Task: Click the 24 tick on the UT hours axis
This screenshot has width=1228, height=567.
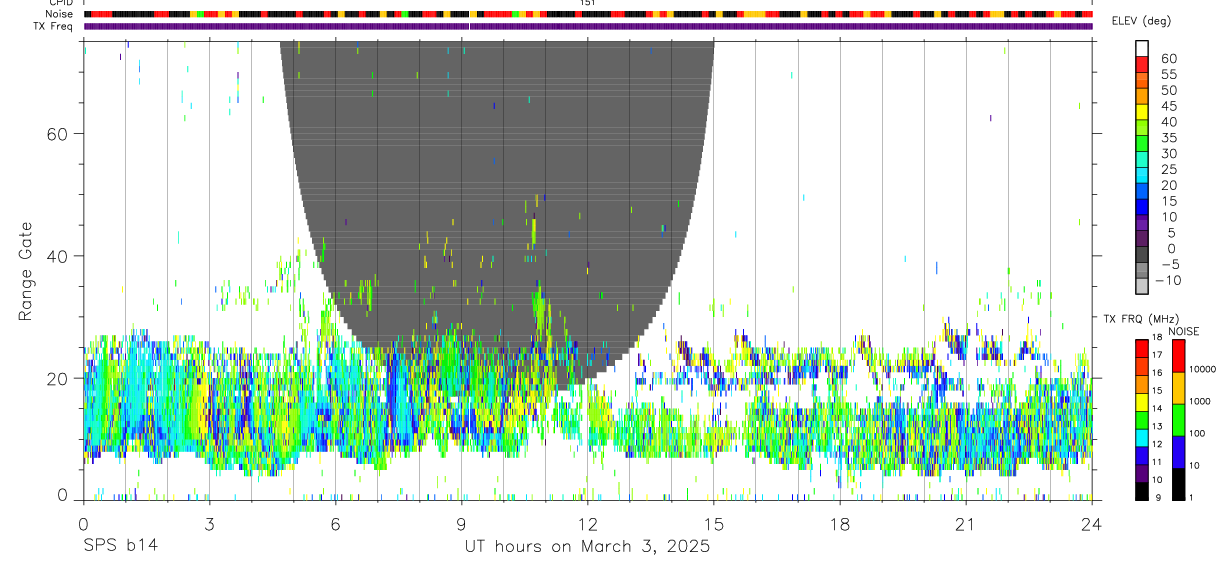Action: pyautogui.click(x=1091, y=524)
